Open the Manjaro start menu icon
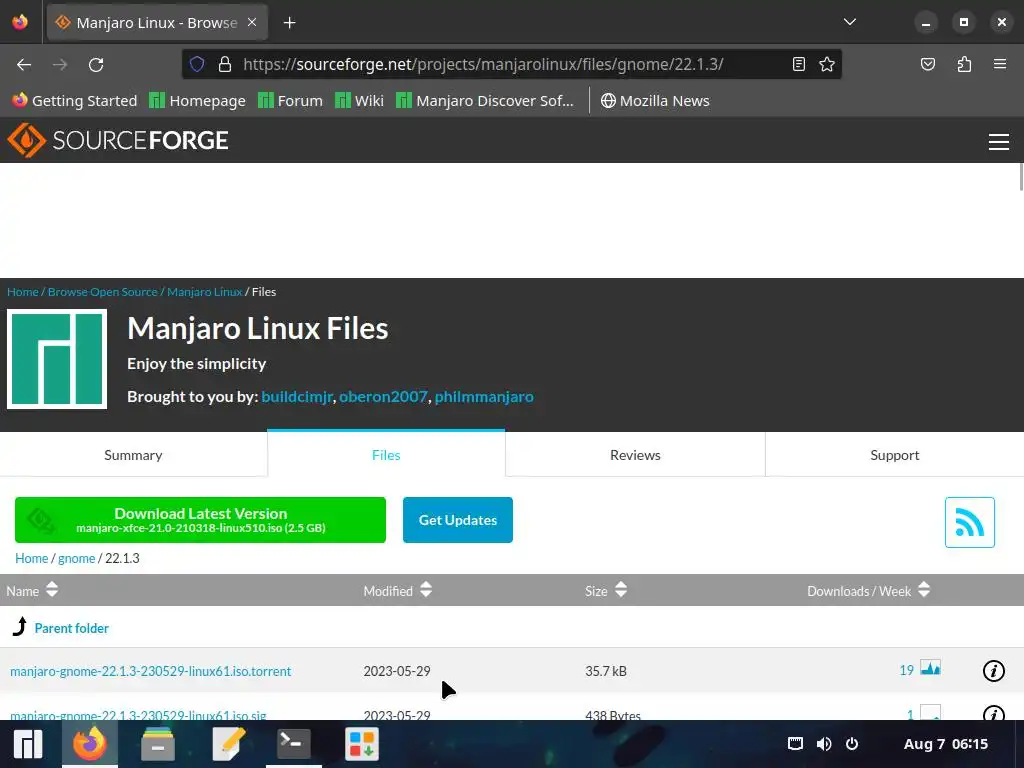1024x768 pixels. pyautogui.click(x=28, y=744)
